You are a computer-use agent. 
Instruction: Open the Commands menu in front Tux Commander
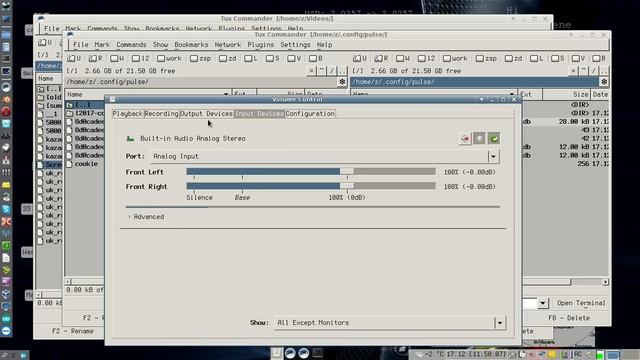131,45
